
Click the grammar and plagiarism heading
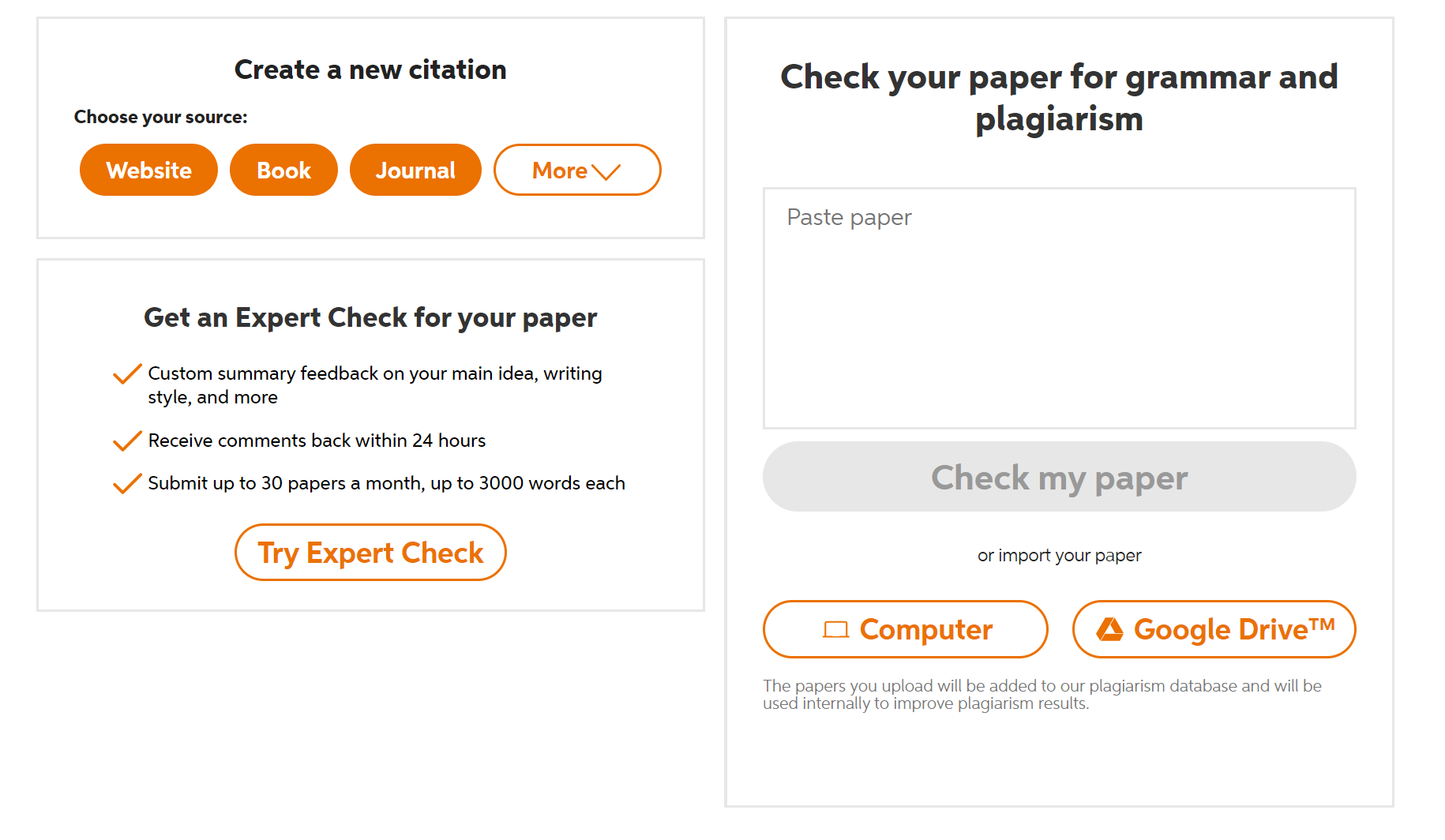(1059, 98)
